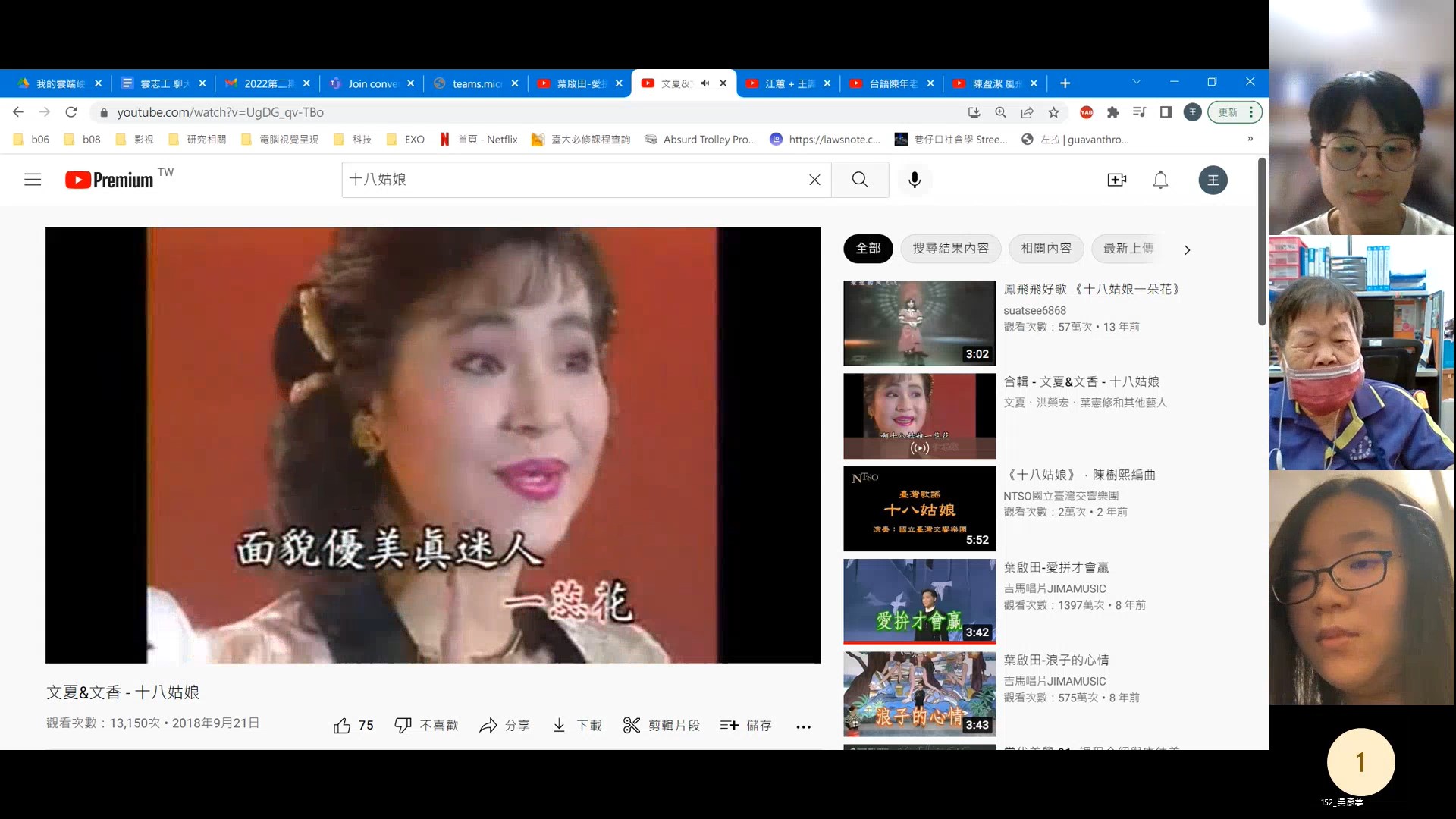
Task: Open more actions three-dot menu under video
Action: pos(804,726)
